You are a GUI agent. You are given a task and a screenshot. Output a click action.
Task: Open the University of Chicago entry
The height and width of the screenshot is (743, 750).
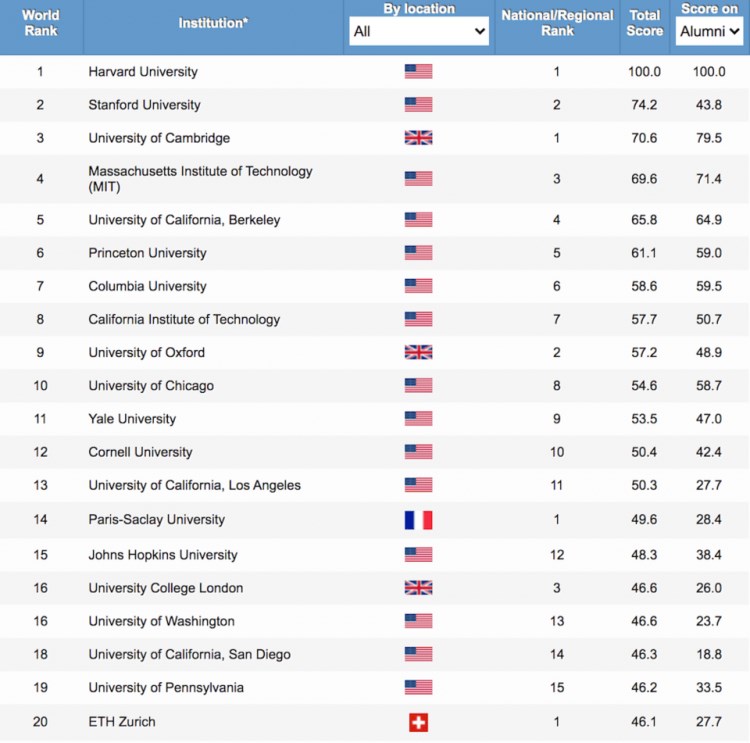(x=151, y=386)
